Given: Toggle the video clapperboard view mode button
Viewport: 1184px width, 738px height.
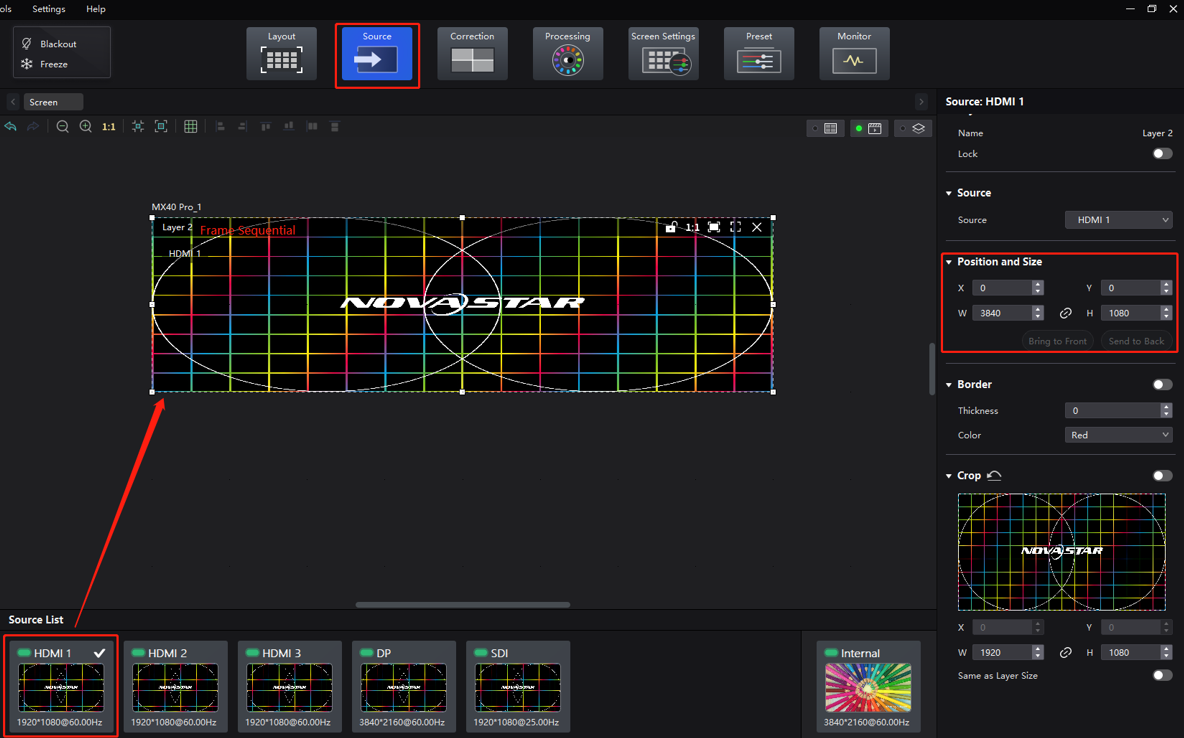Looking at the screenshot, I should [868, 128].
